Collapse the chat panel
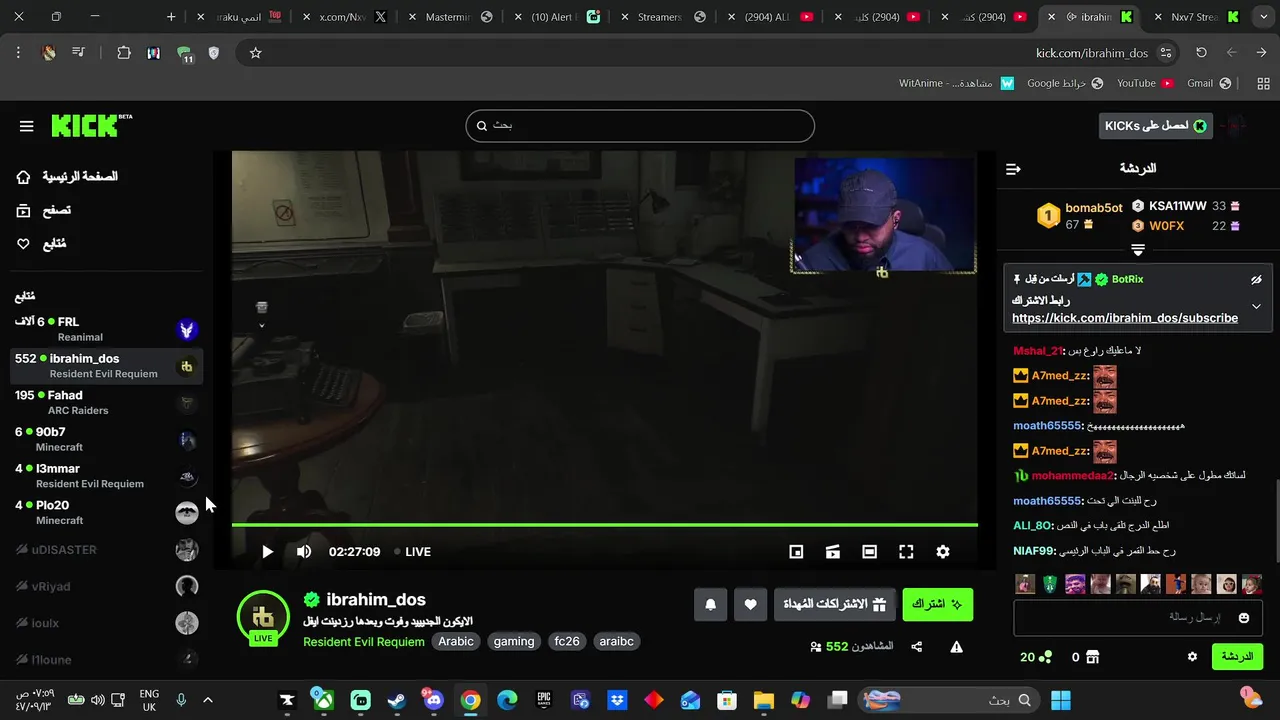This screenshot has height=720, width=1280. pos(1013,169)
